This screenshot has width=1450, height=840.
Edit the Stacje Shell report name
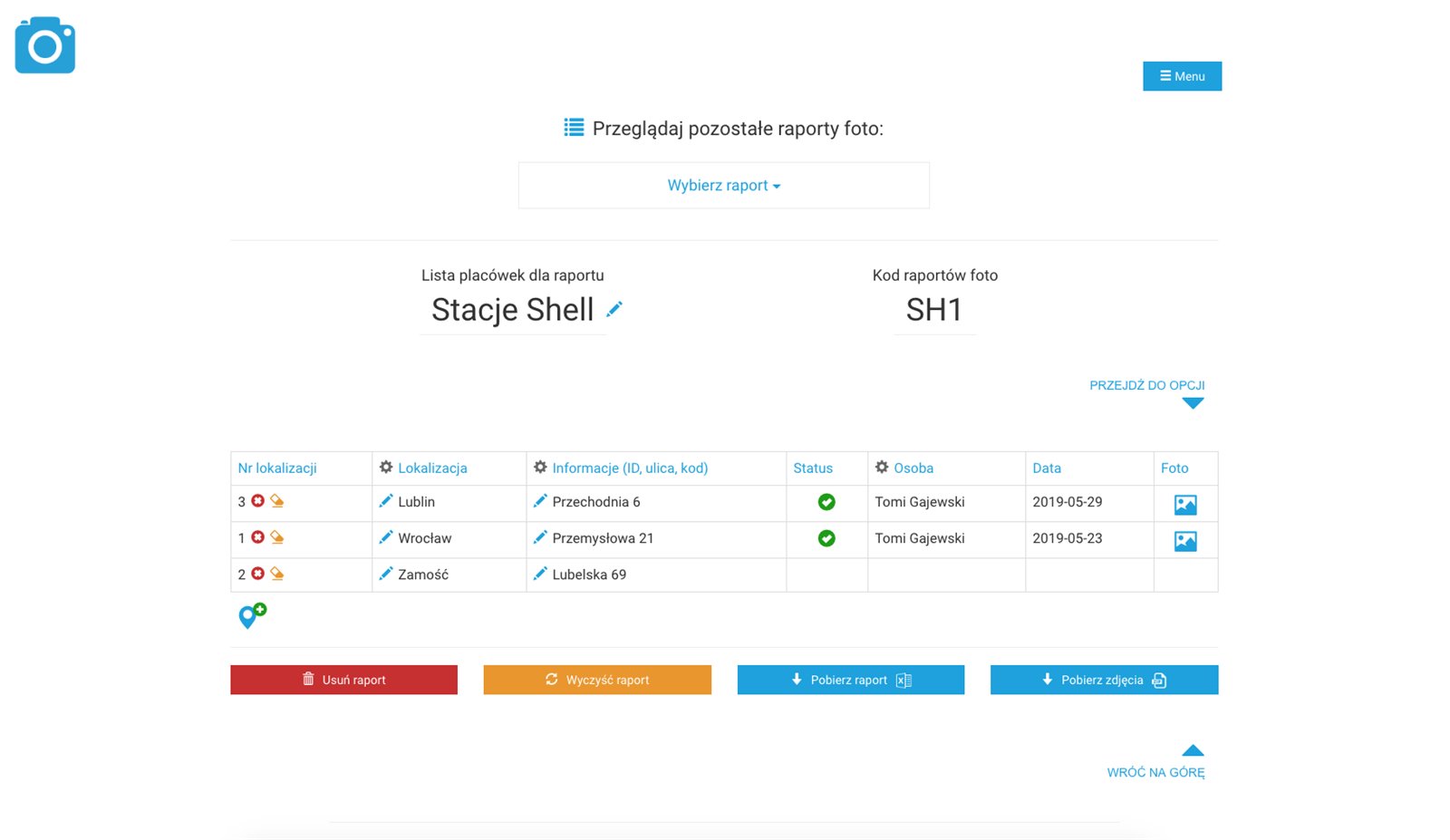click(614, 310)
